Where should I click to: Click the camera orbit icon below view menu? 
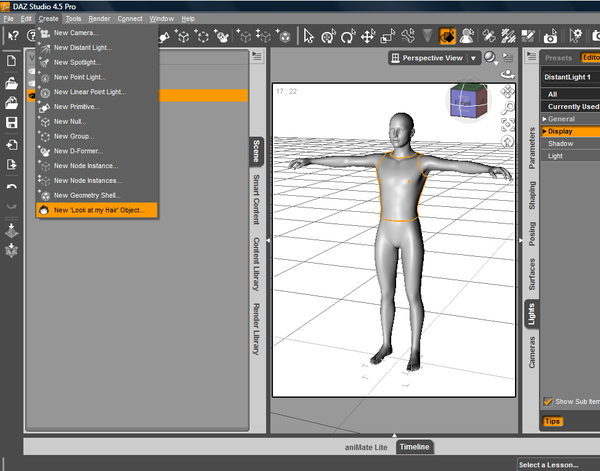[x=508, y=74]
